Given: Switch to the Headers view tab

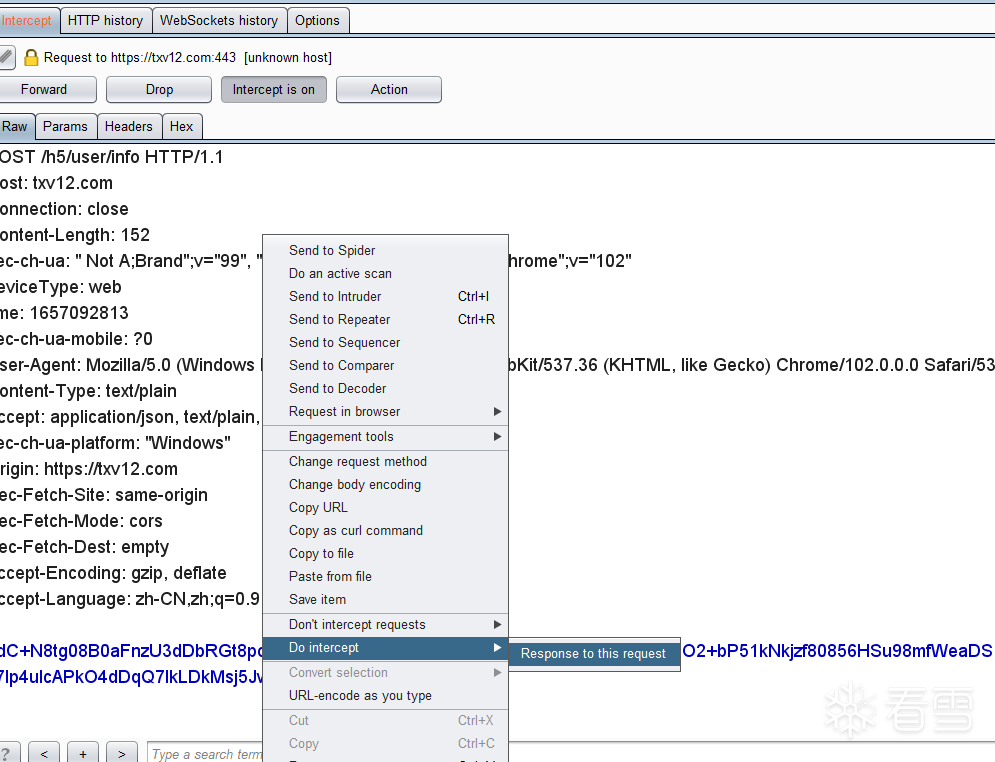Looking at the screenshot, I should click(129, 126).
